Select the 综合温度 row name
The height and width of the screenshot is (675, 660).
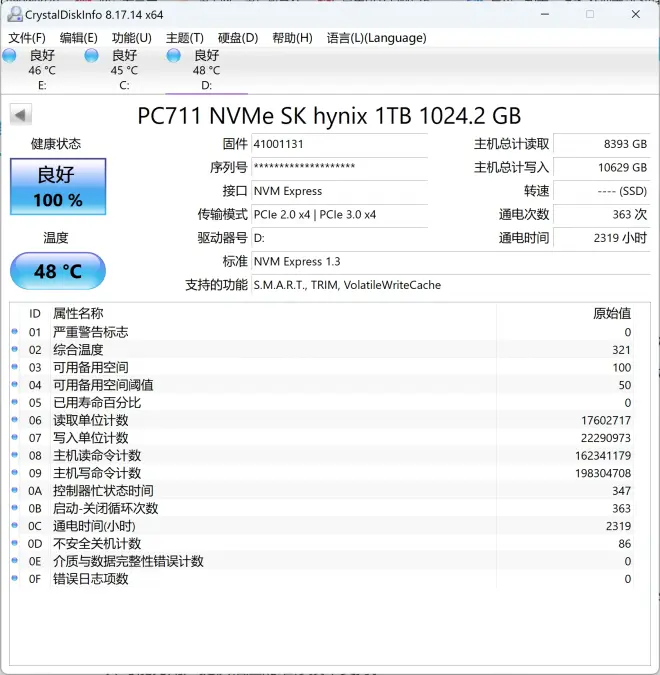click(78, 350)
